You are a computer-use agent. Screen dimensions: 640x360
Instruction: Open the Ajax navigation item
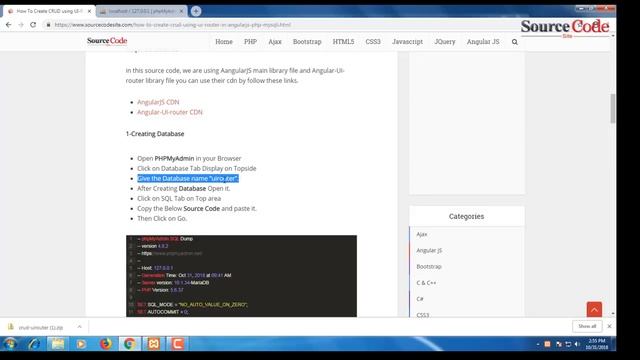point(275,42)
